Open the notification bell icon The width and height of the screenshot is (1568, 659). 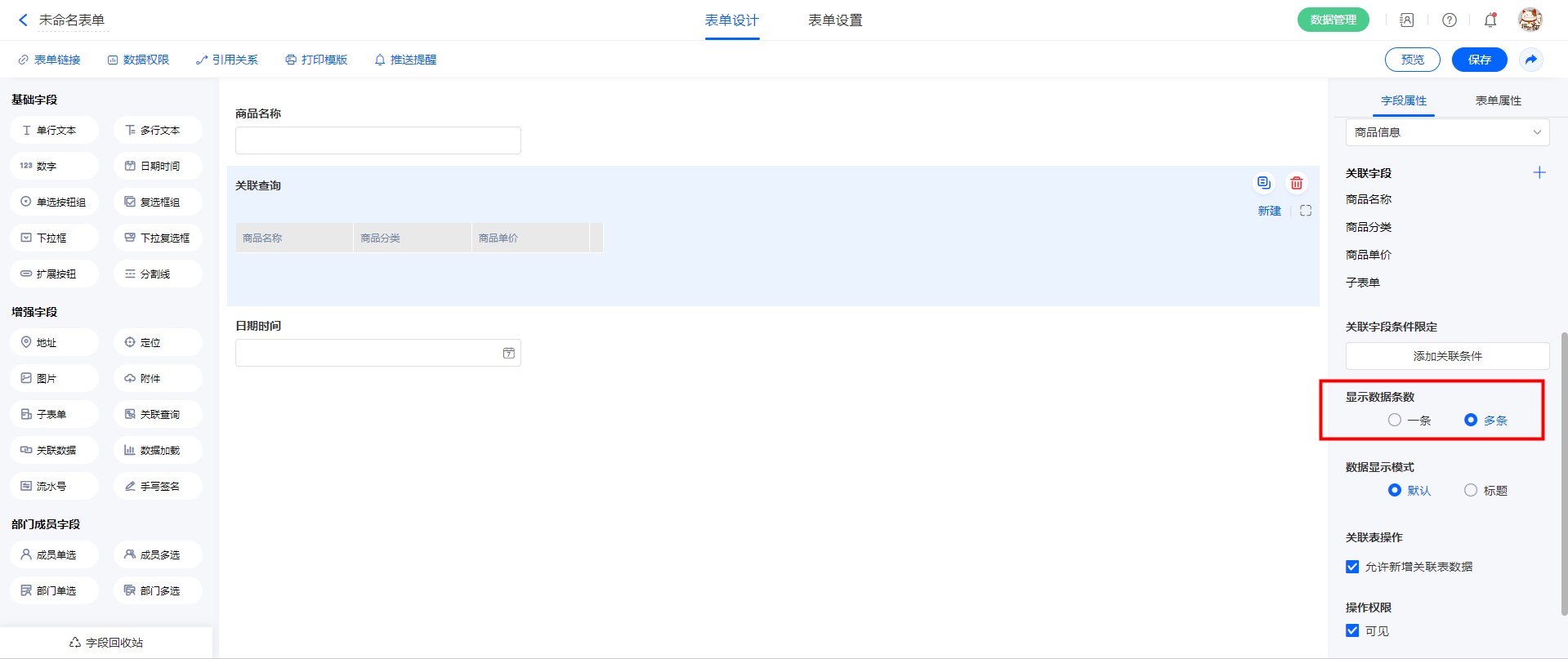(1490, 20)
